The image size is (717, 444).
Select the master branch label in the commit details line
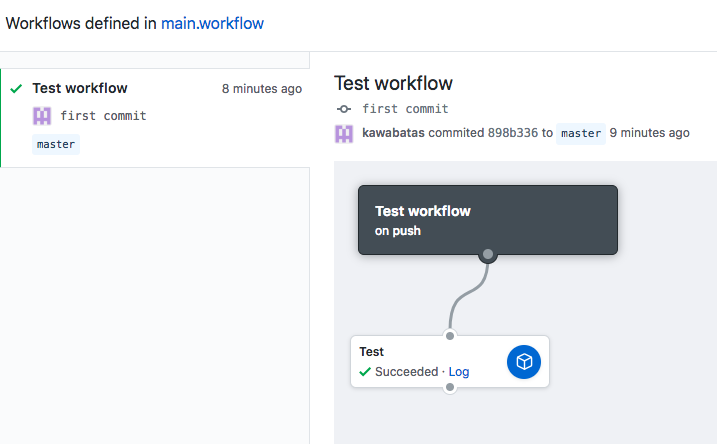(581, 134)
